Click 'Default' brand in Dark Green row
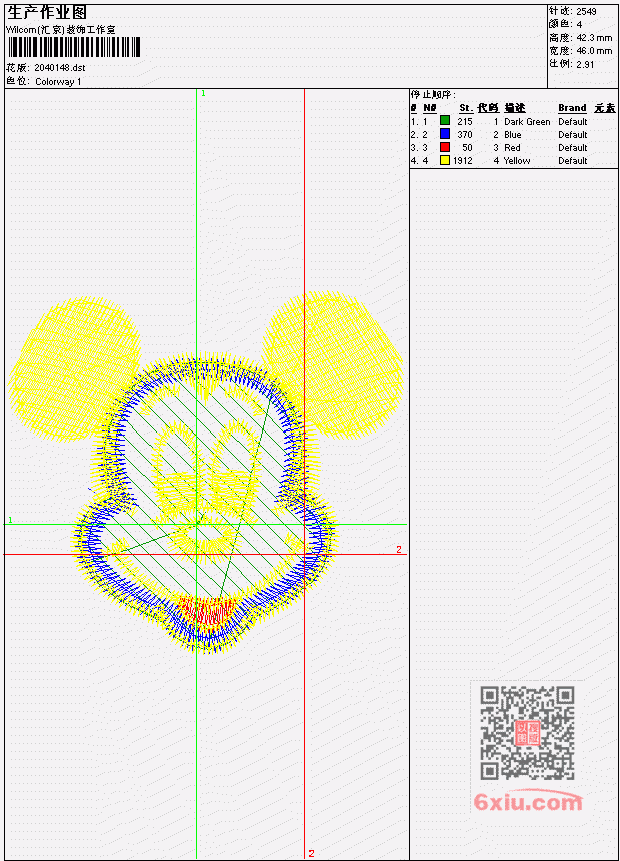Viewport: 620px width, 861px height. tap(573, 121)
